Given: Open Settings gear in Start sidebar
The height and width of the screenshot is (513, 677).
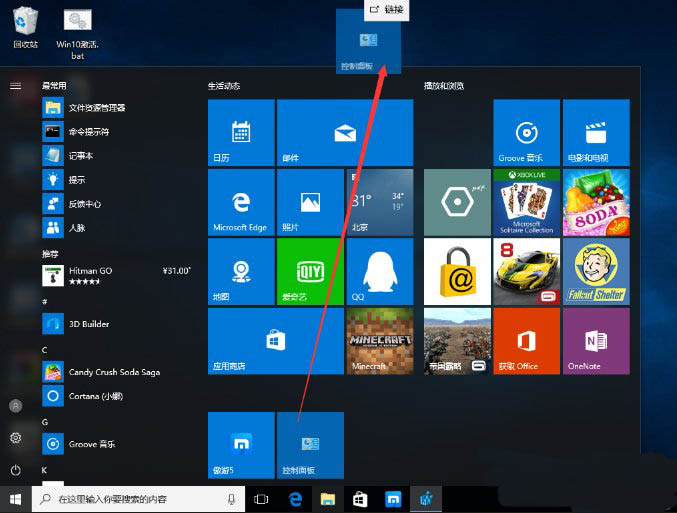Looking at the screenshot, I should pos(15,438).
